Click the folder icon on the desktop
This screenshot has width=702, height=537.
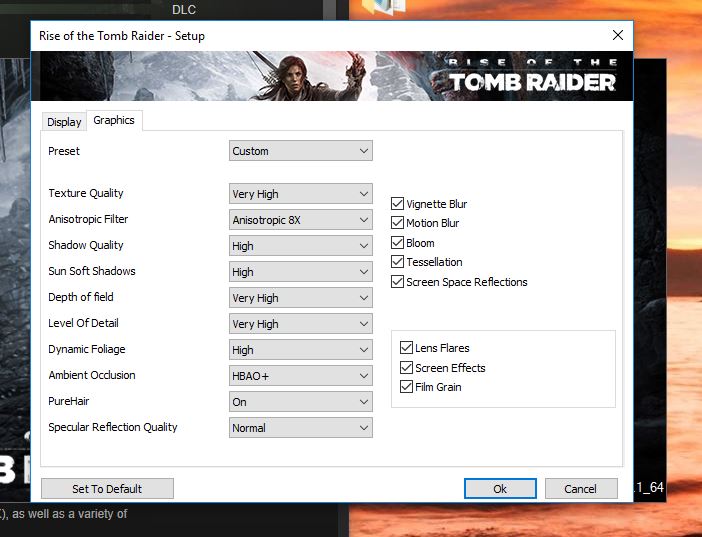(384, 7)
